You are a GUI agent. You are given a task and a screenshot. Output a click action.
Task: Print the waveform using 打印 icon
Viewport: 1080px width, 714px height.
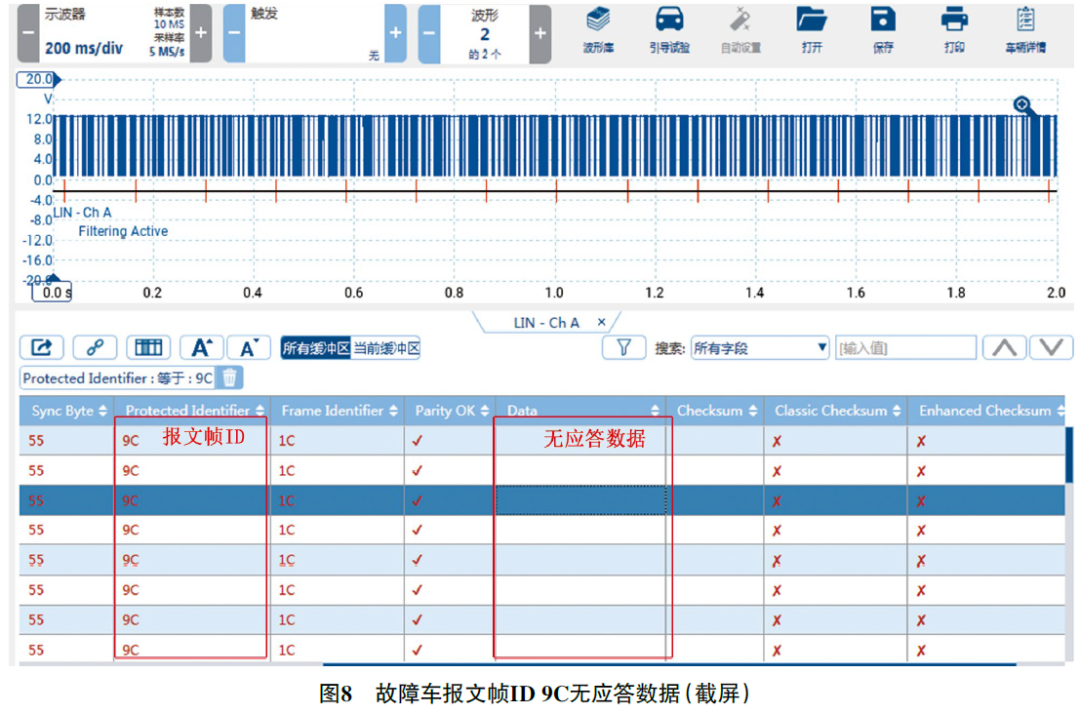[x=954, y=29]
